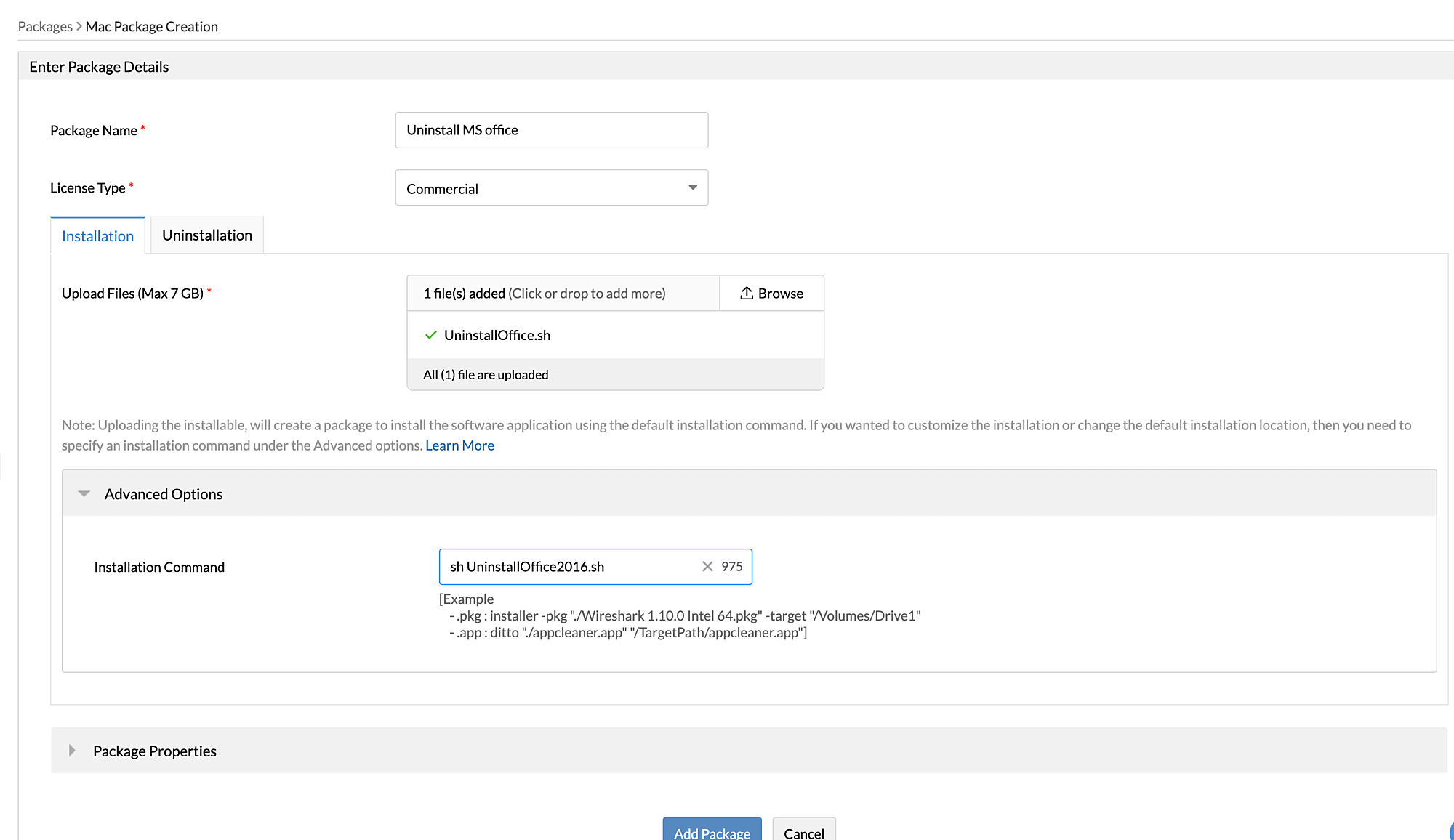The image size is (1454, 840).
Task: Click the Commercial license type combo box
Action: coord(538,188)
